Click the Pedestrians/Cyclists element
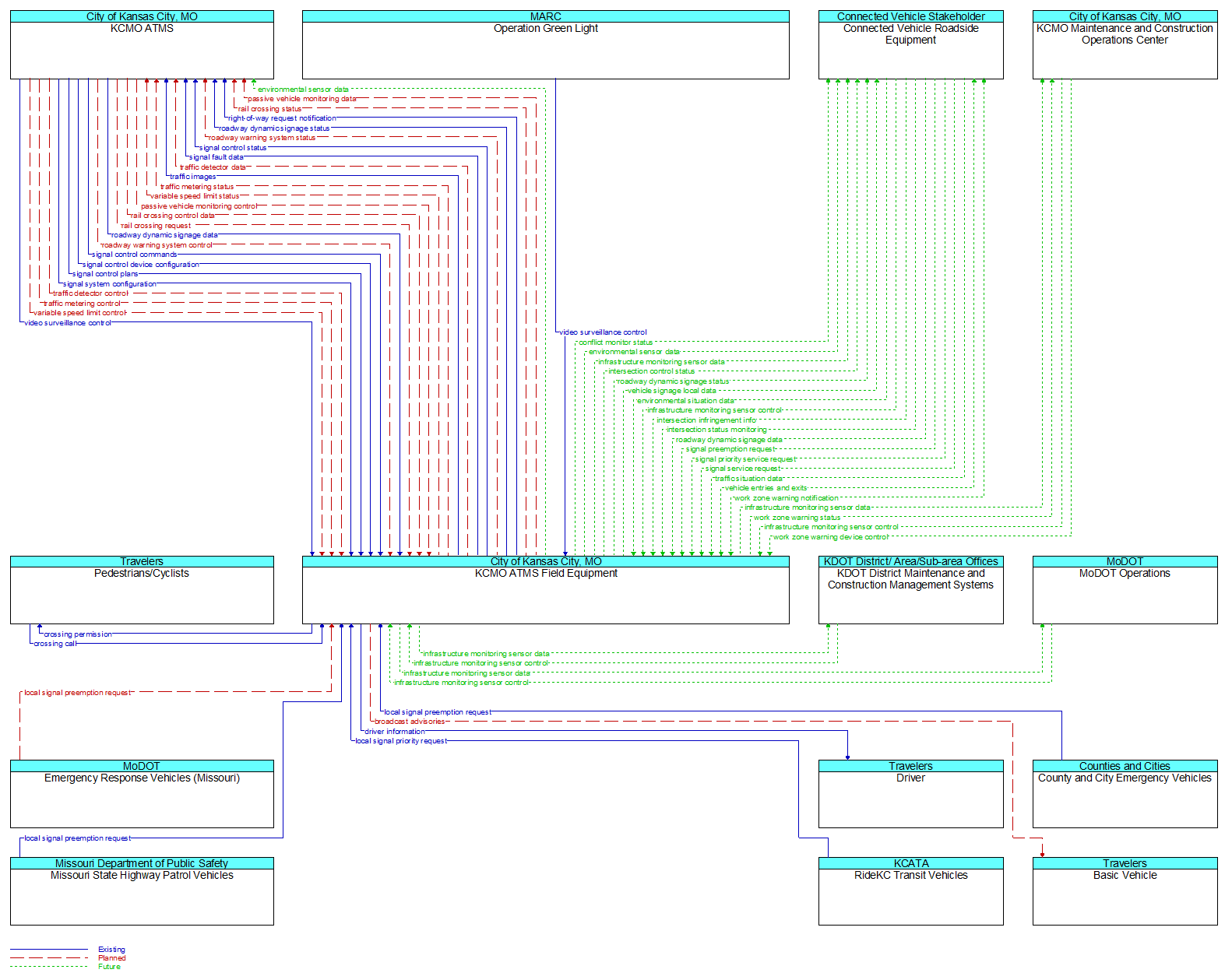Image resolution: width=1225 pixels, height=980 pixels. pos(142,590)
